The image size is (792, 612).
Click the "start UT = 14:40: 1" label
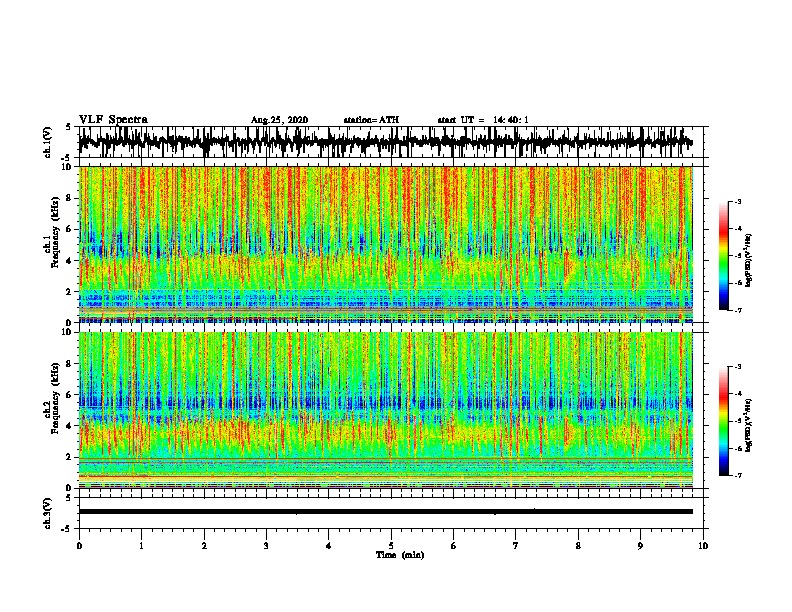pos(483,120)
